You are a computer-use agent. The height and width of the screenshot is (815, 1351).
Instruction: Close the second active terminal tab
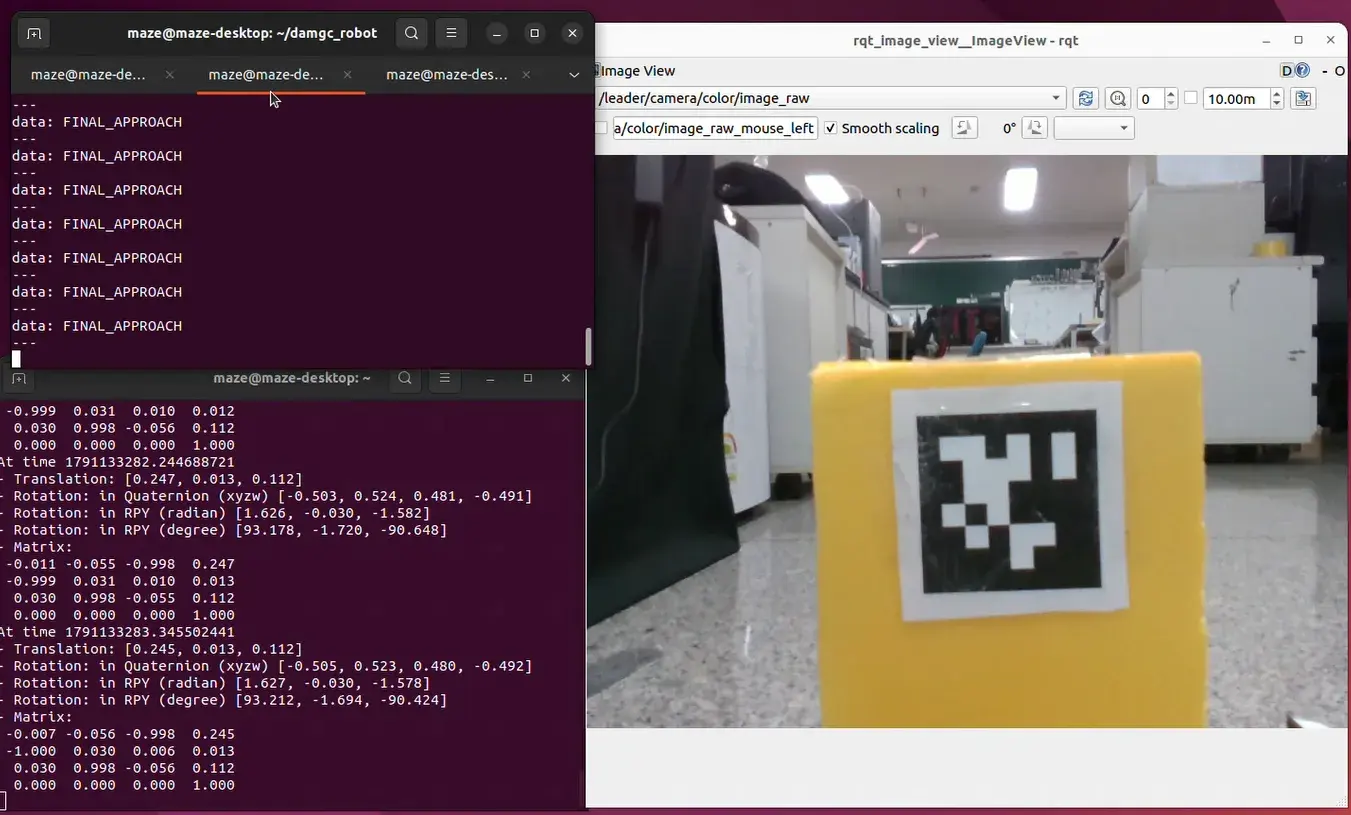click(347, 74)
